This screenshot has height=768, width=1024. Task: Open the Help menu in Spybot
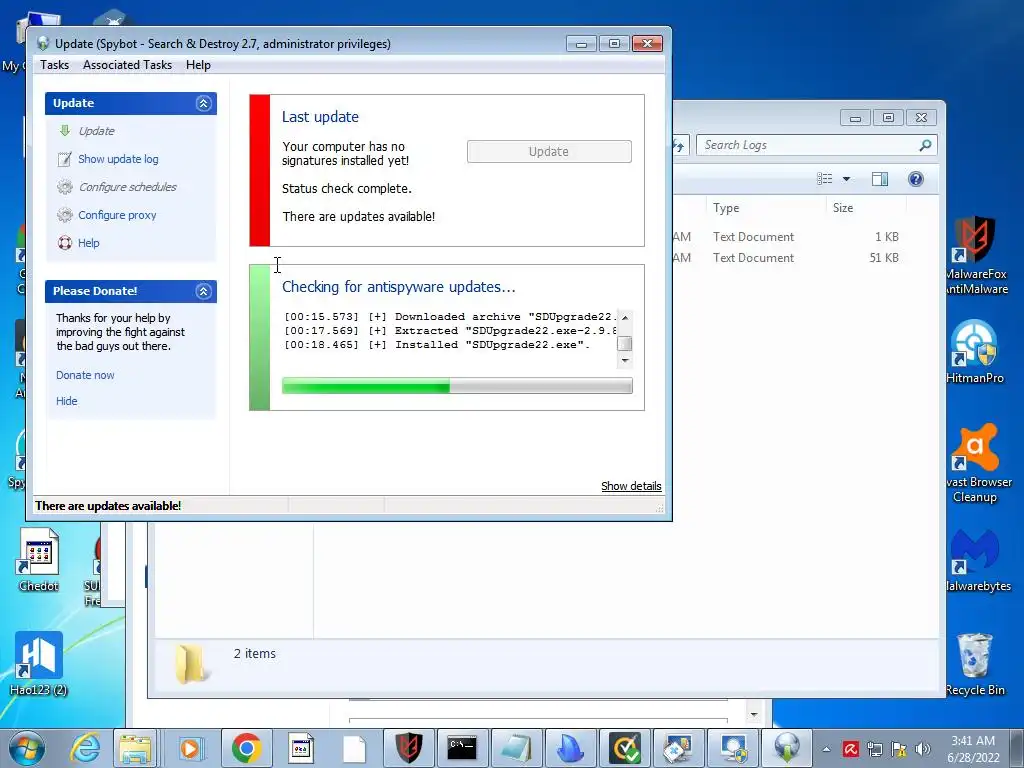pos(198,65)
